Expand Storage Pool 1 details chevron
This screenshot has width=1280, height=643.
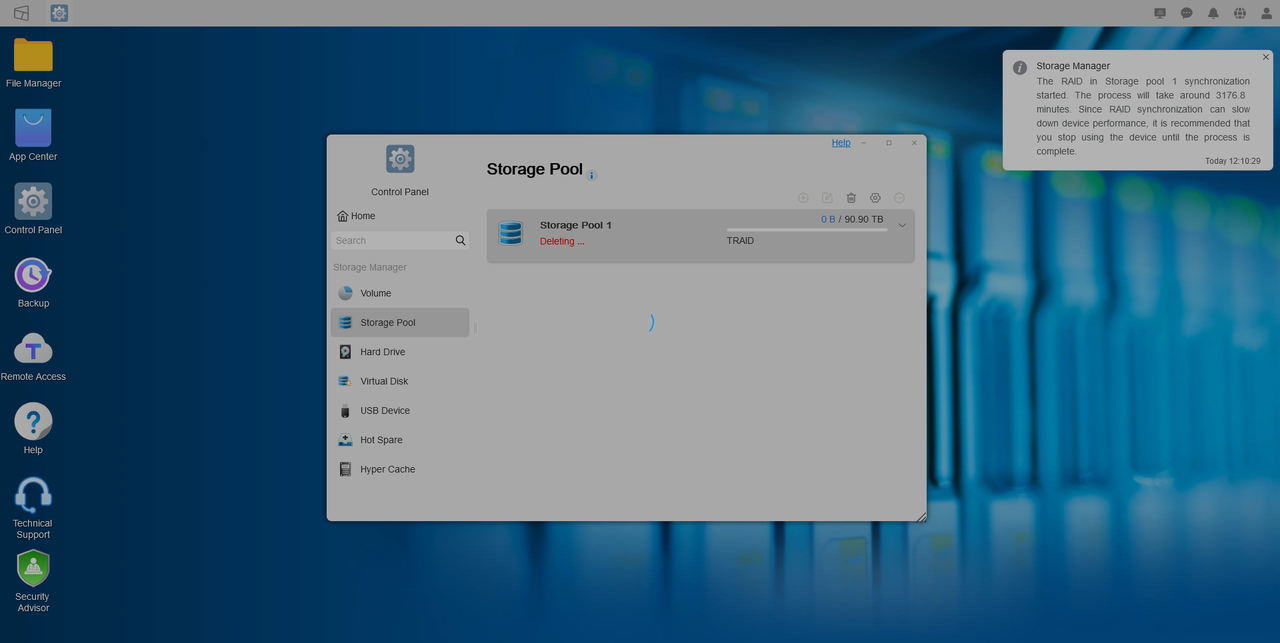pyautogui.click(x=902, y=225)
